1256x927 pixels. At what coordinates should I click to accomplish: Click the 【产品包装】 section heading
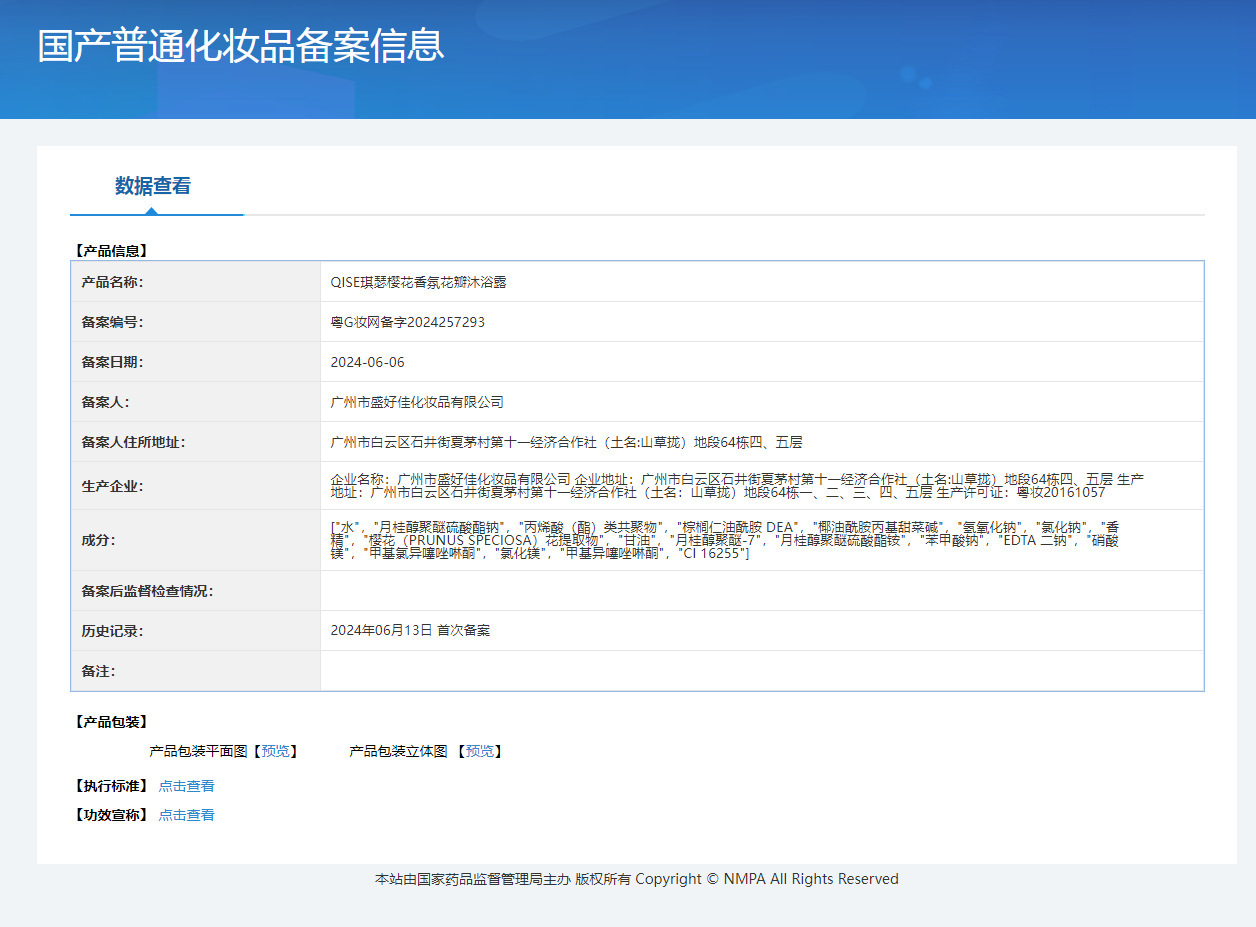(x=111, y=722)
